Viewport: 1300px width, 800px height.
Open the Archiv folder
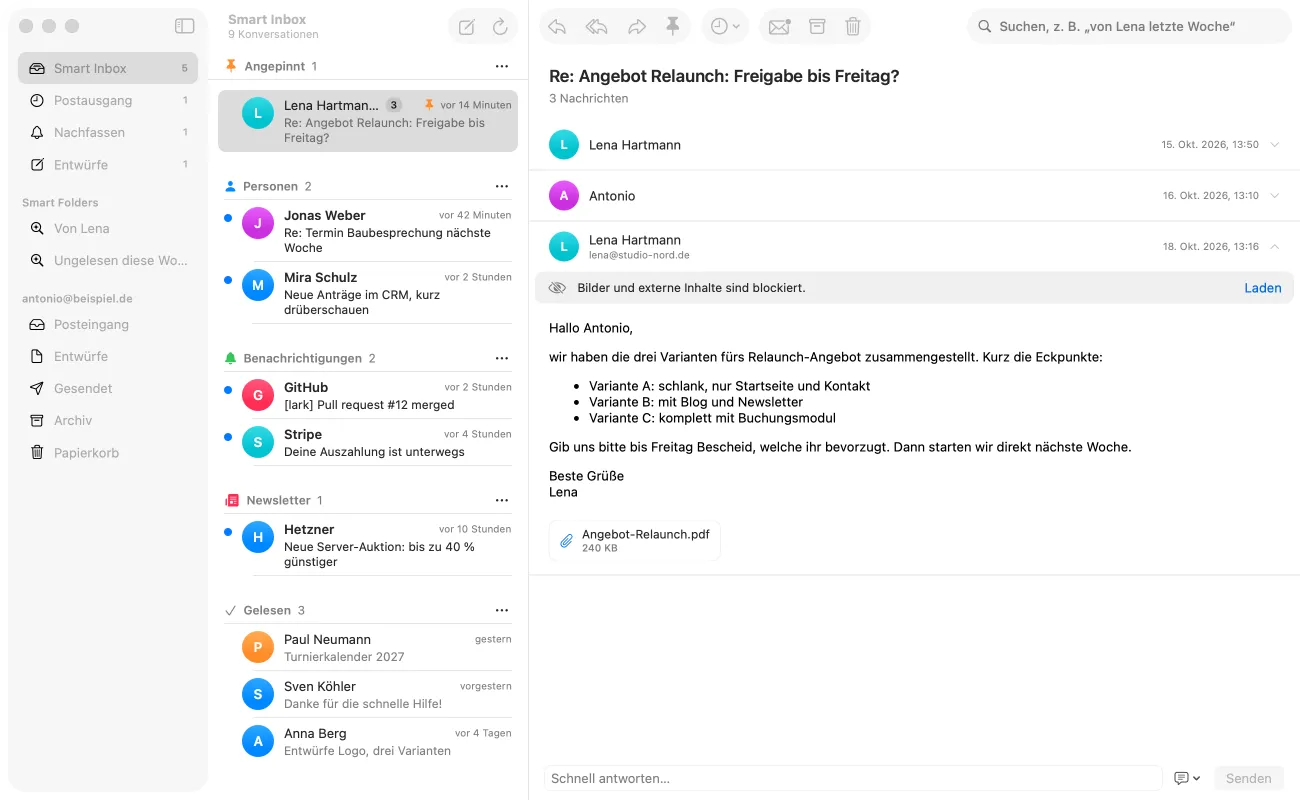click(x=108, y=420)
